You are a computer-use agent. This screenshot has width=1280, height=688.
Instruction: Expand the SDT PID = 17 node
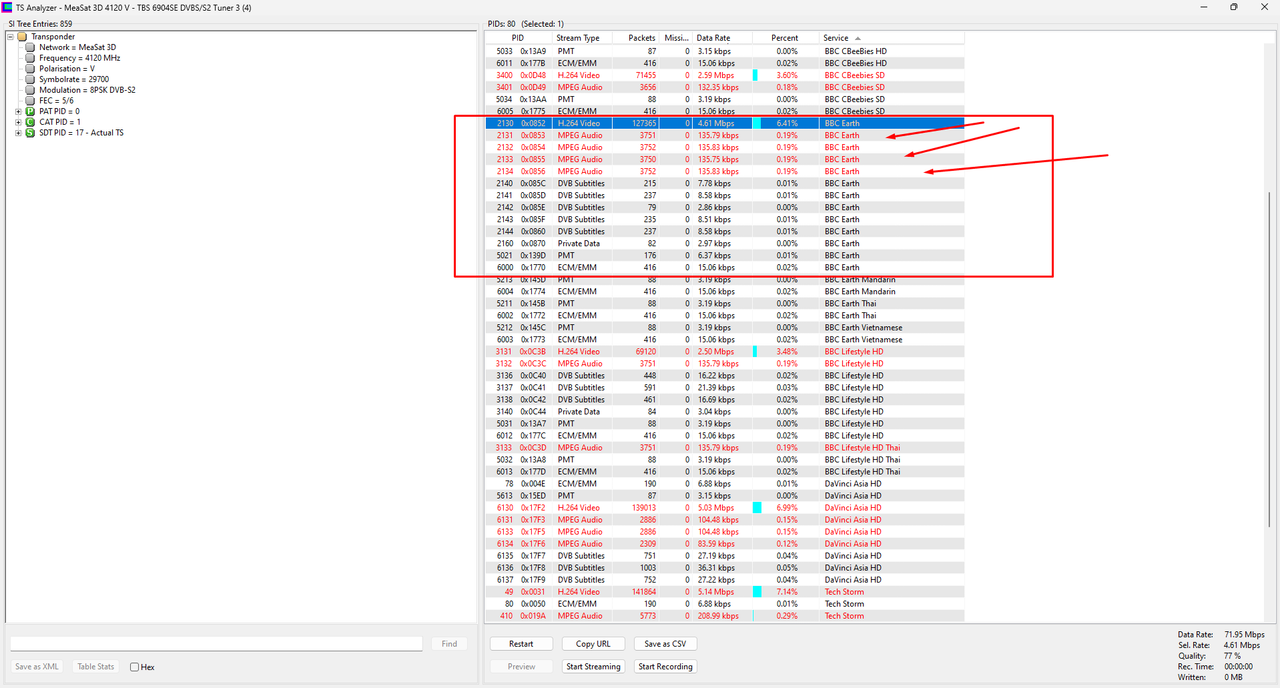click(18, 133)
